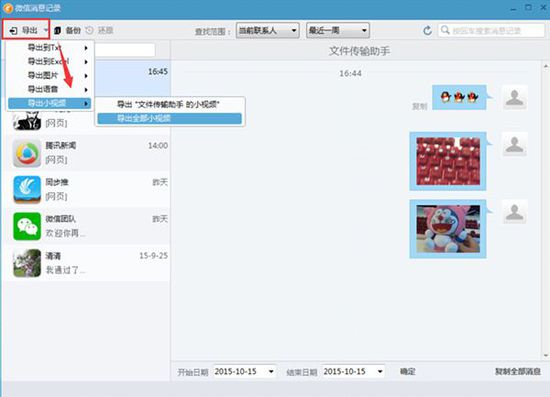The image size is (550, 397).
Task: Open the 最近一周 time range dropdown
Action: tap(338, 31)
